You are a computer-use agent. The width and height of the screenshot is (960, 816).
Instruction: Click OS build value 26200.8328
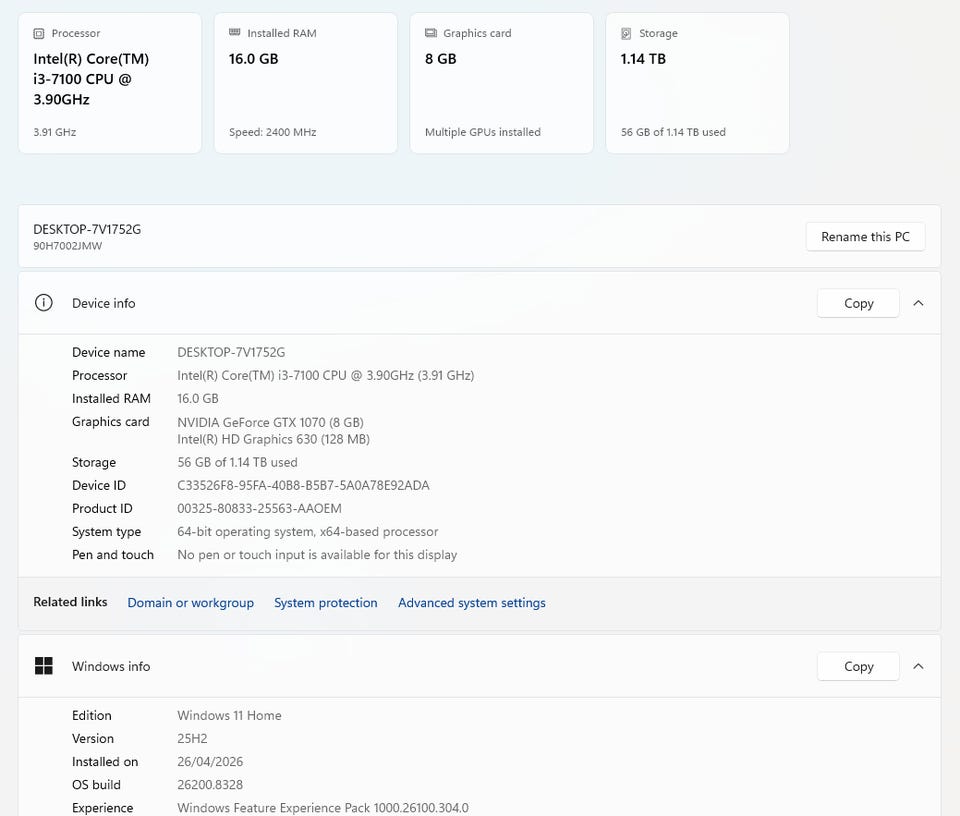coord(210,785)
